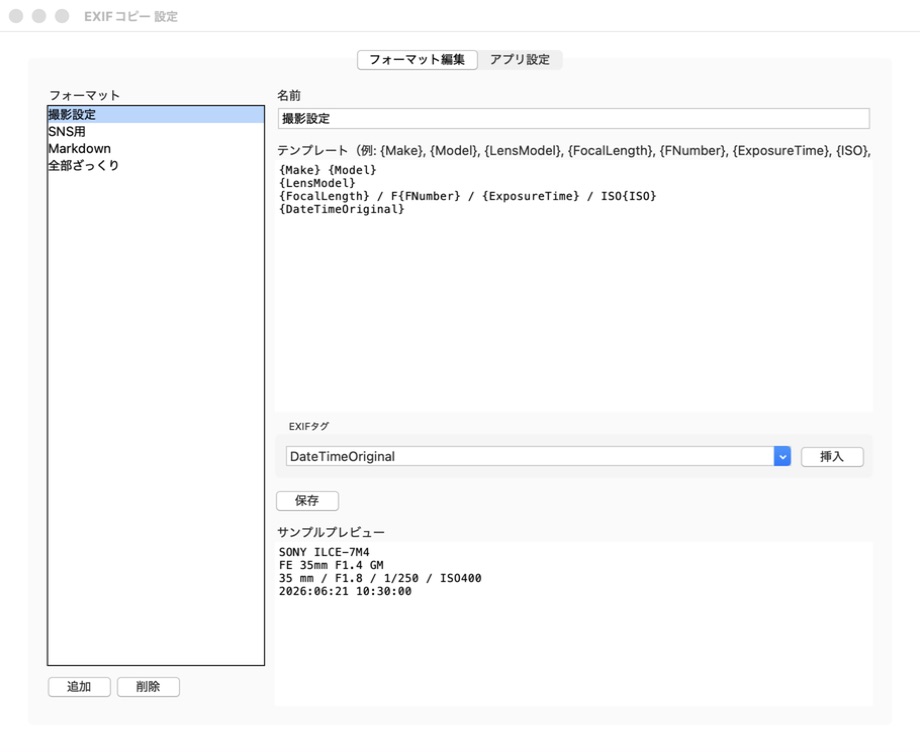Close the EXIF コピー 設定 window
Screen dimensions: 920x752
point(16,16)
